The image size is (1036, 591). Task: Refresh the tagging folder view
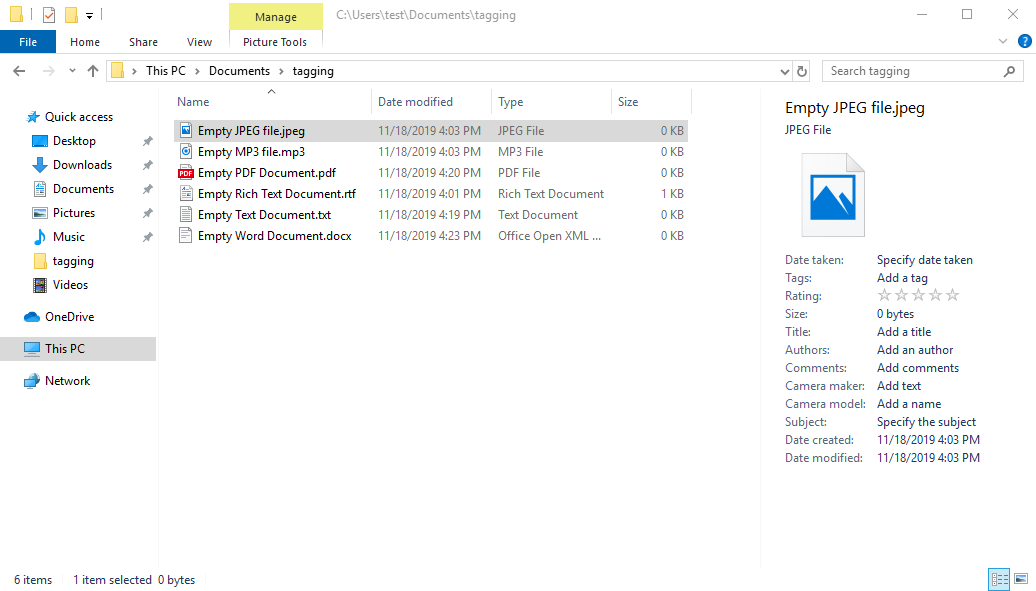click(x=801, y=70)
